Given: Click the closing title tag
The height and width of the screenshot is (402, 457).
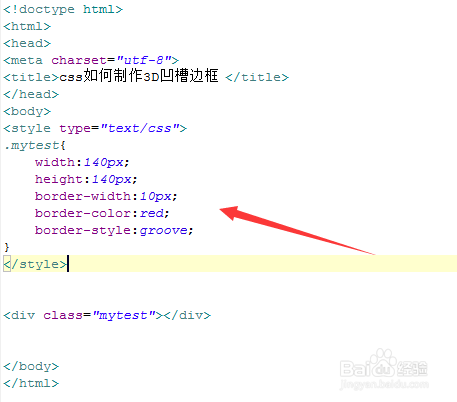Looking at the screenshot, I should tap(257, 77).
